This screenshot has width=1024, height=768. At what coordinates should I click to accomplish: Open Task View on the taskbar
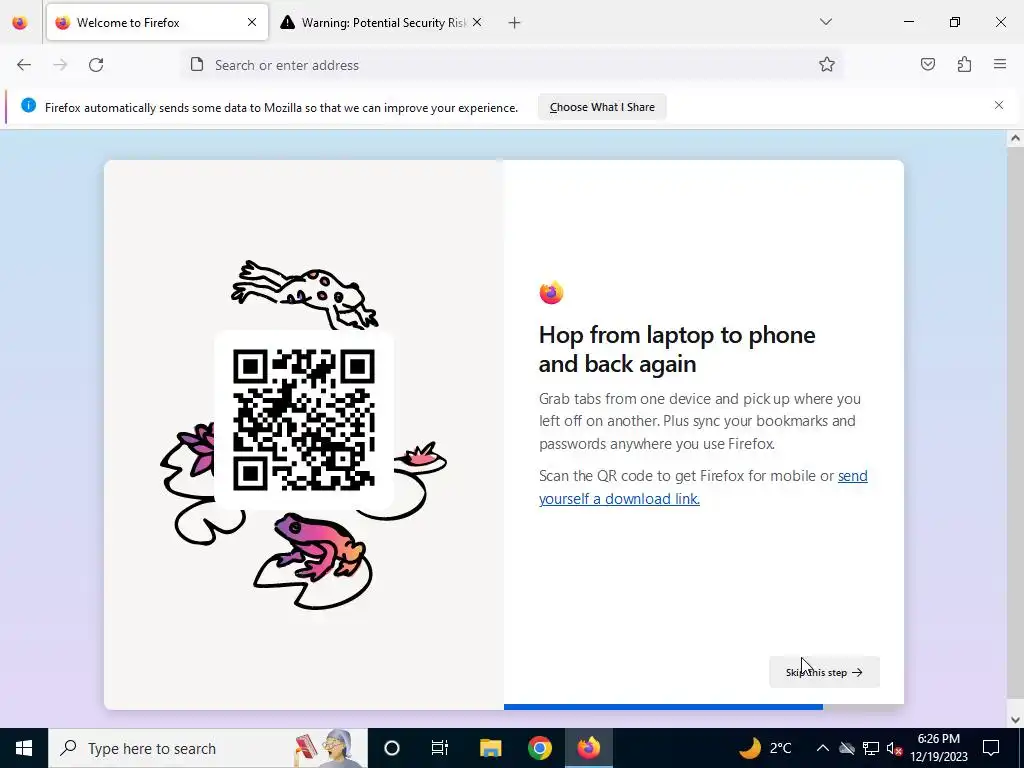pyautogui.click(x=440, y=748)
